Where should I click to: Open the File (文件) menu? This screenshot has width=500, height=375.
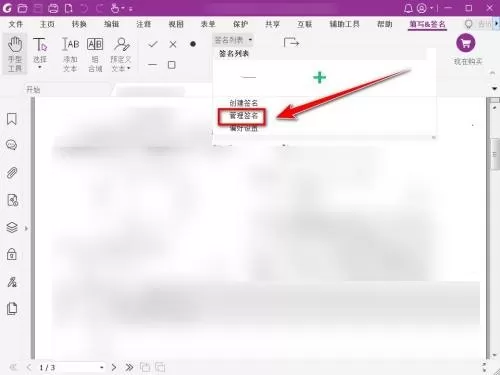pyautogui.click(x=16, y=24)
